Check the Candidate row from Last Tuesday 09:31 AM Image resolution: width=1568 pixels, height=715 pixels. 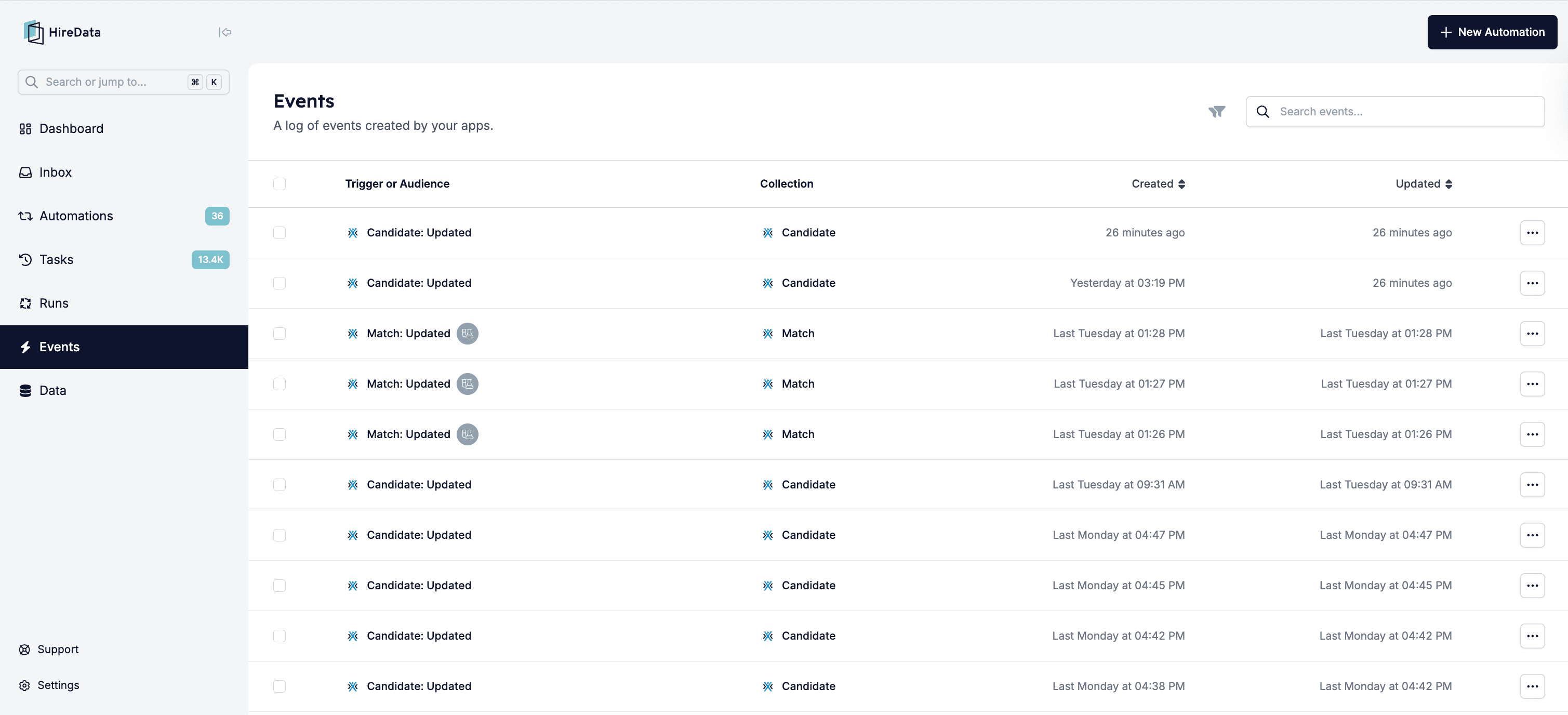pyautogui.click(x=280, y=485)
